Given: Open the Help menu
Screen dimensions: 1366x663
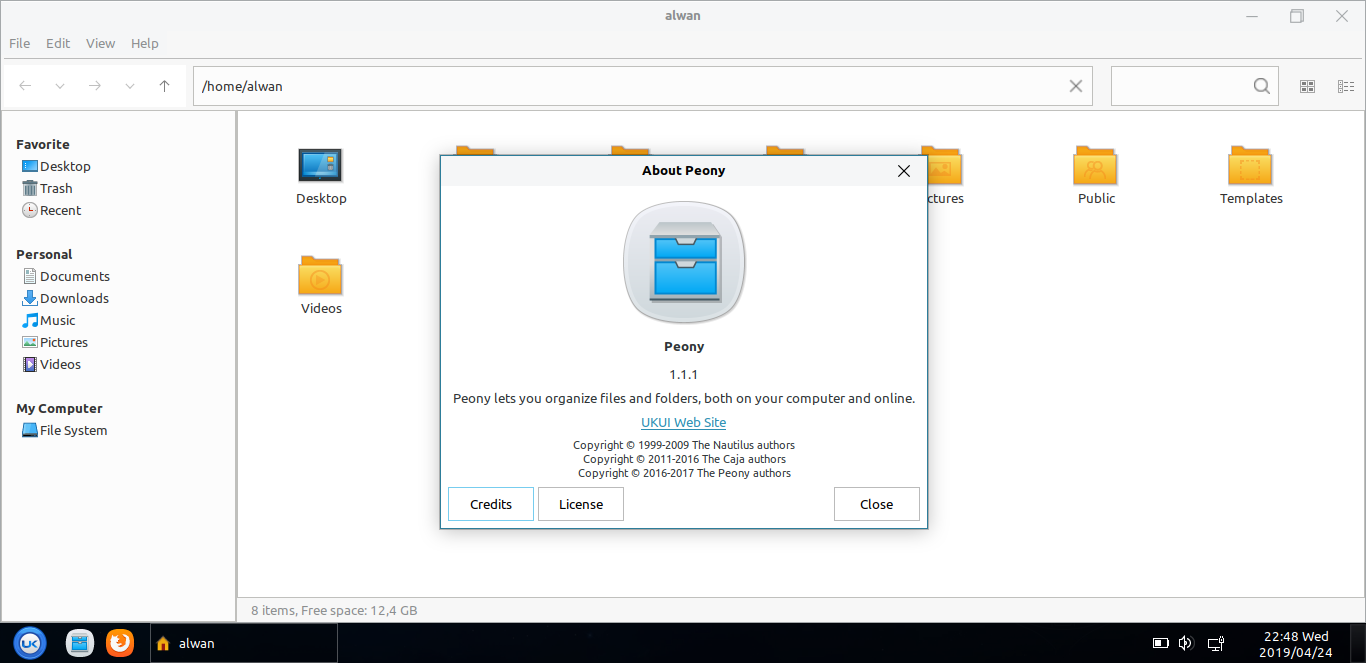Looking at the screenshot, I should click(x=145, y=43).
